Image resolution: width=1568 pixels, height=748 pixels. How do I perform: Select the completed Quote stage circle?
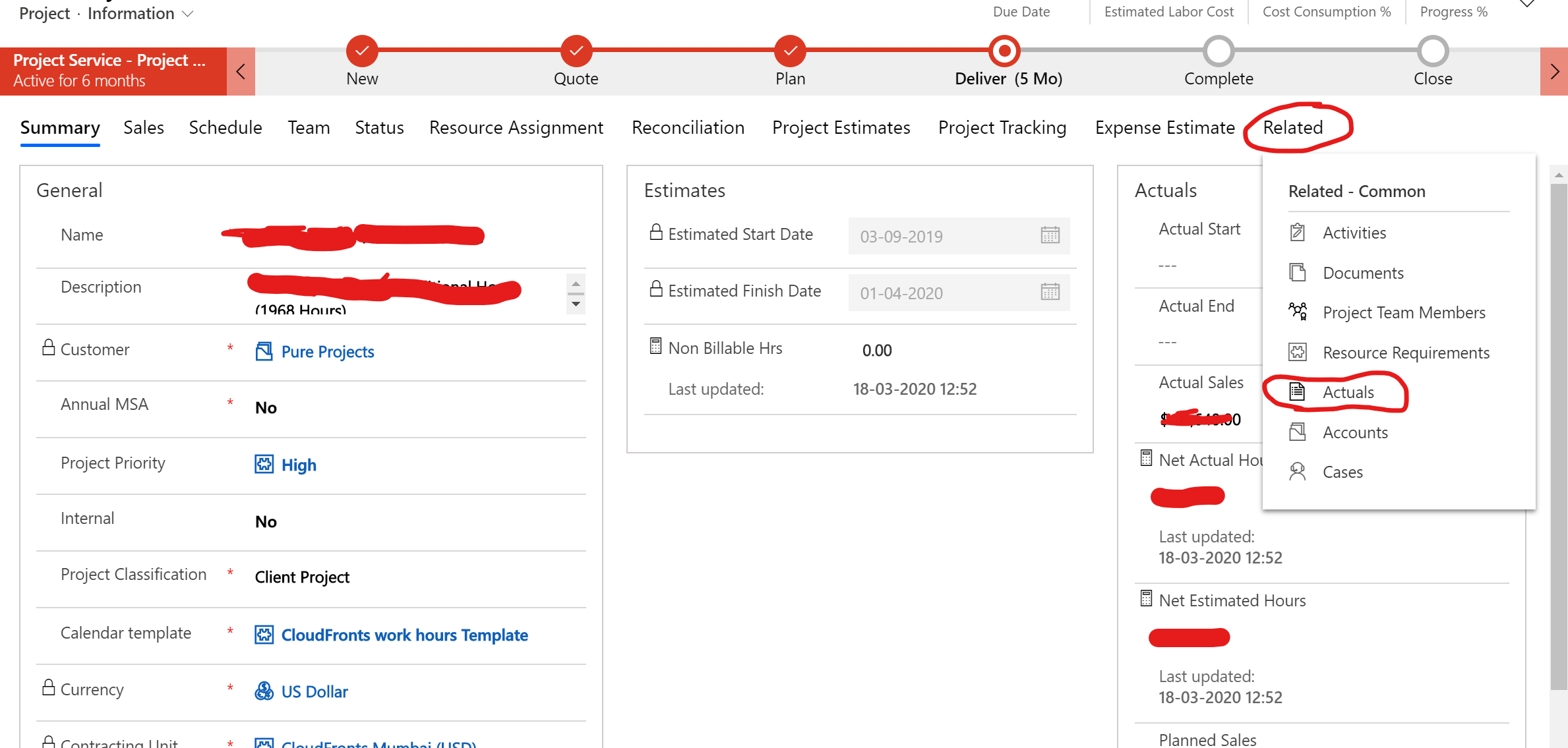tap(576, 51)
